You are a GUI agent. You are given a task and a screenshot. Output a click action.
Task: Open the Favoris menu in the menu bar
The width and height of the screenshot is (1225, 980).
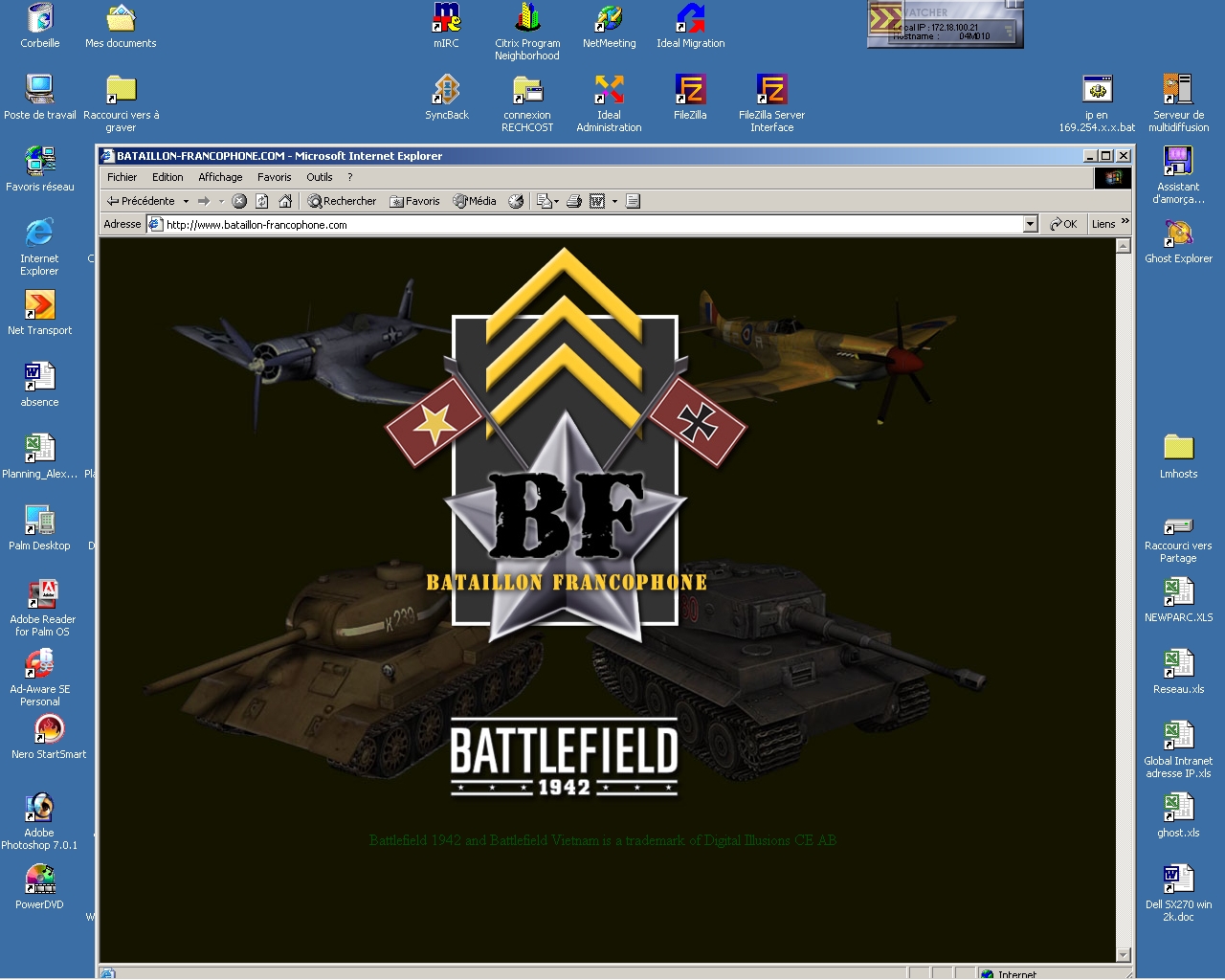(x=274, y=177)
